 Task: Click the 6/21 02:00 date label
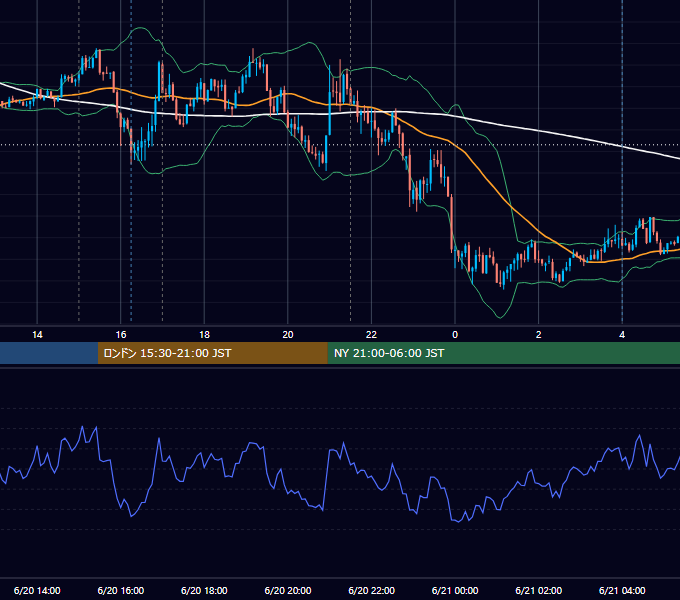(x=539, y=590)
